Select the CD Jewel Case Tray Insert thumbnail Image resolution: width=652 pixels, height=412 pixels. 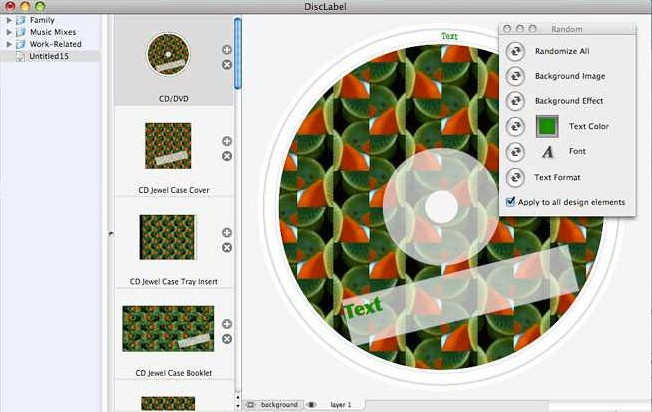coord(167,237)
